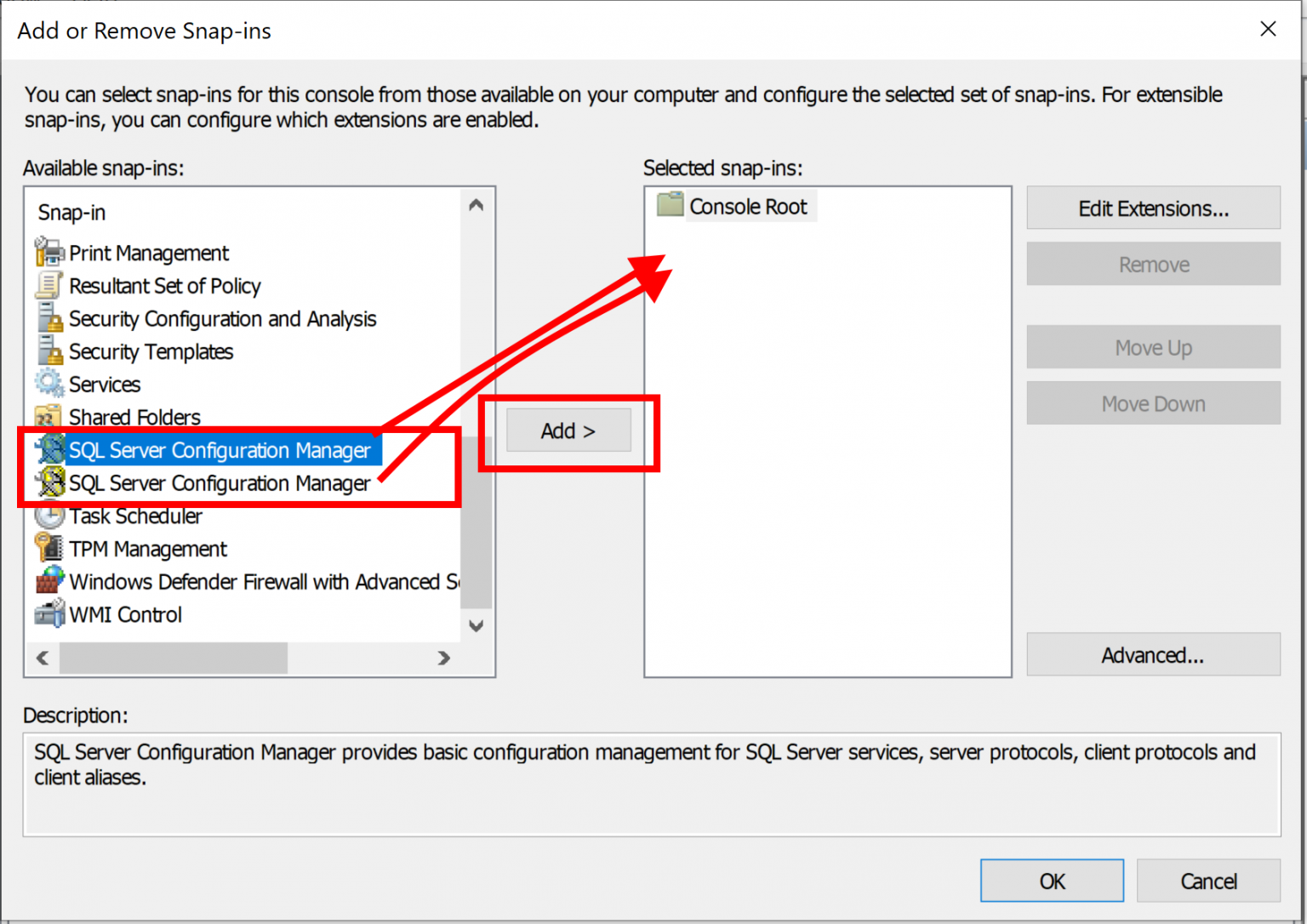Click the unhighlighted SQL Server Configuration Manager icon
Screen dimensions: 1307x924
[x=51, y=482]
